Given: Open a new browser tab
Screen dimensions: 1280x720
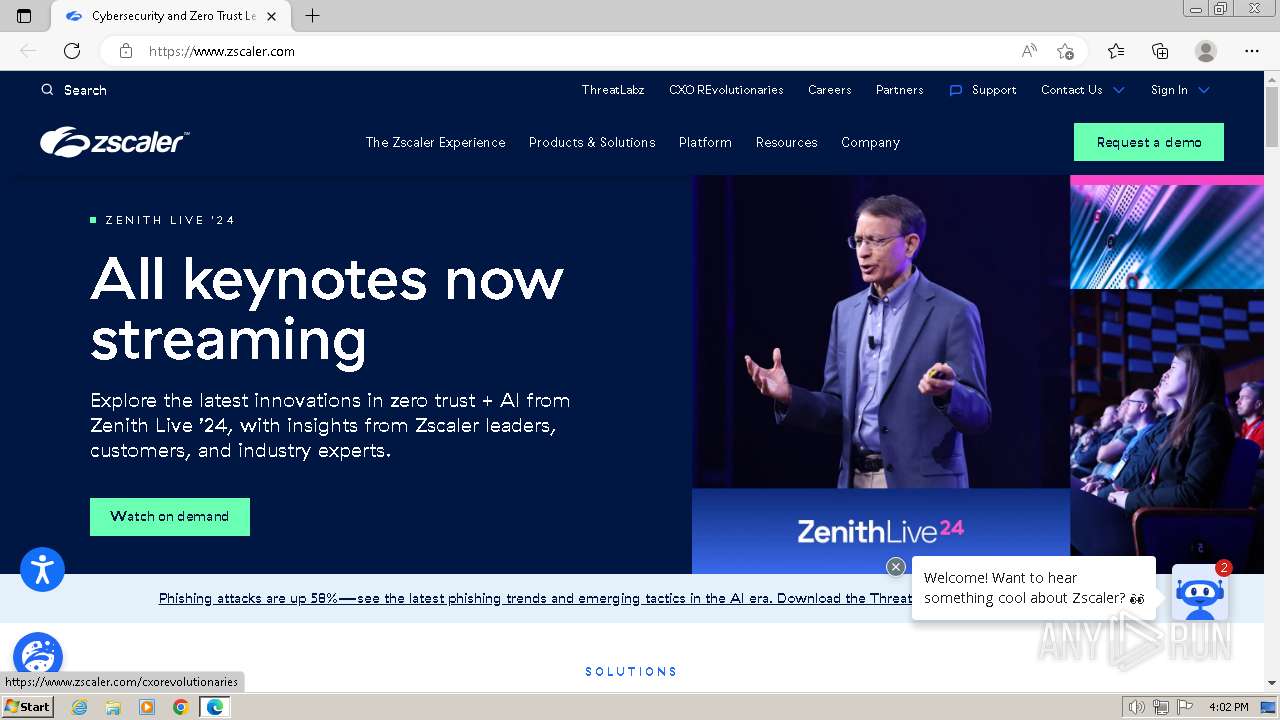Looking at the screenshot, I should [312, 16].
